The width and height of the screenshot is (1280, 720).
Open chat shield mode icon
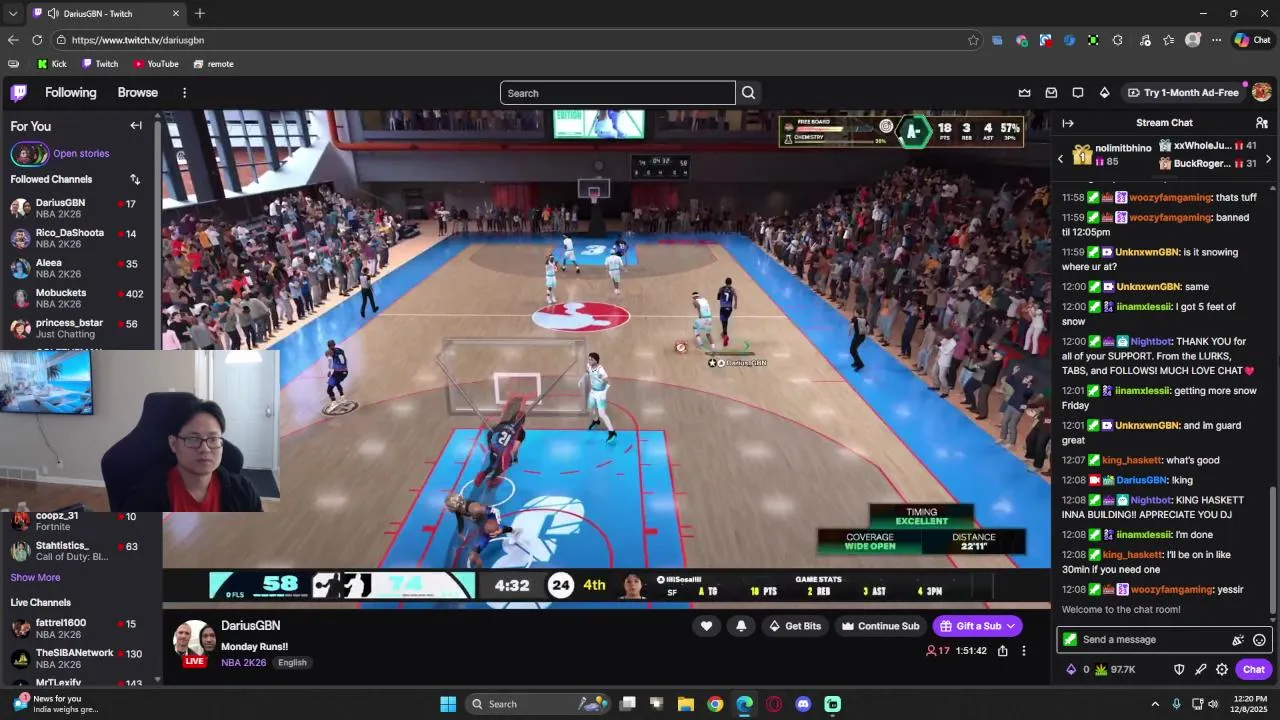[1179, 670]
